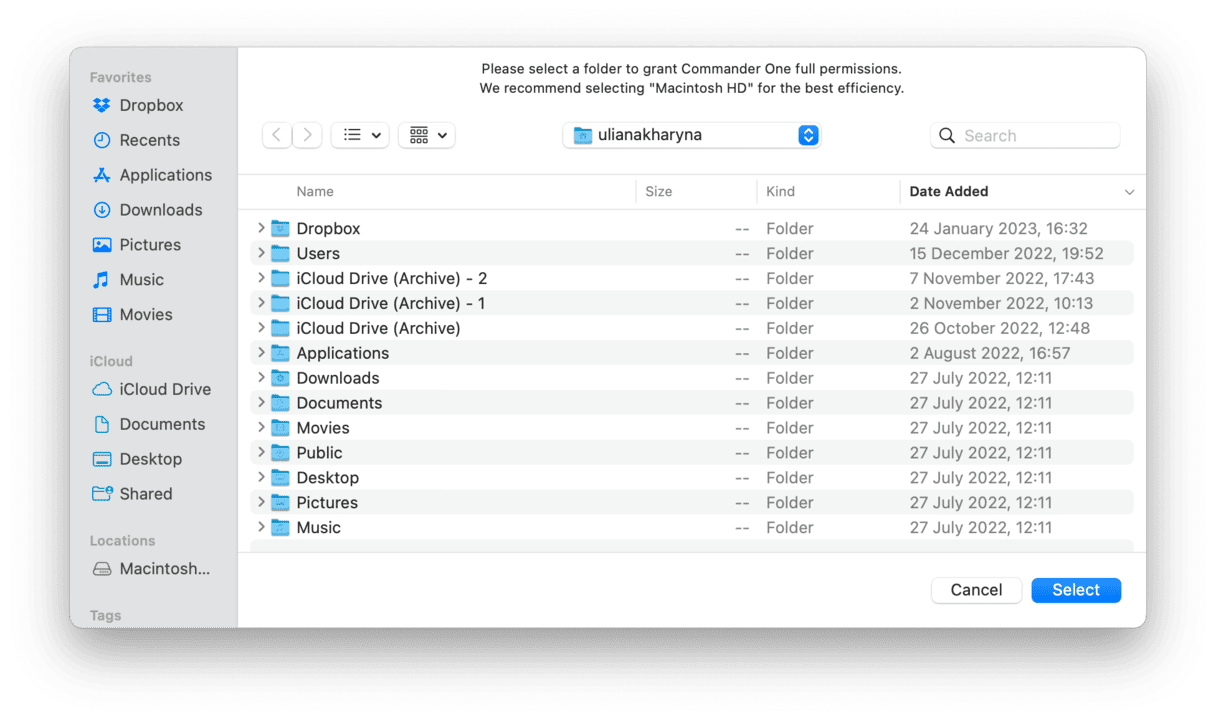
Task: Select the iCloud Drive (Archive) - 1 name
Action: [x=391, y=303]
